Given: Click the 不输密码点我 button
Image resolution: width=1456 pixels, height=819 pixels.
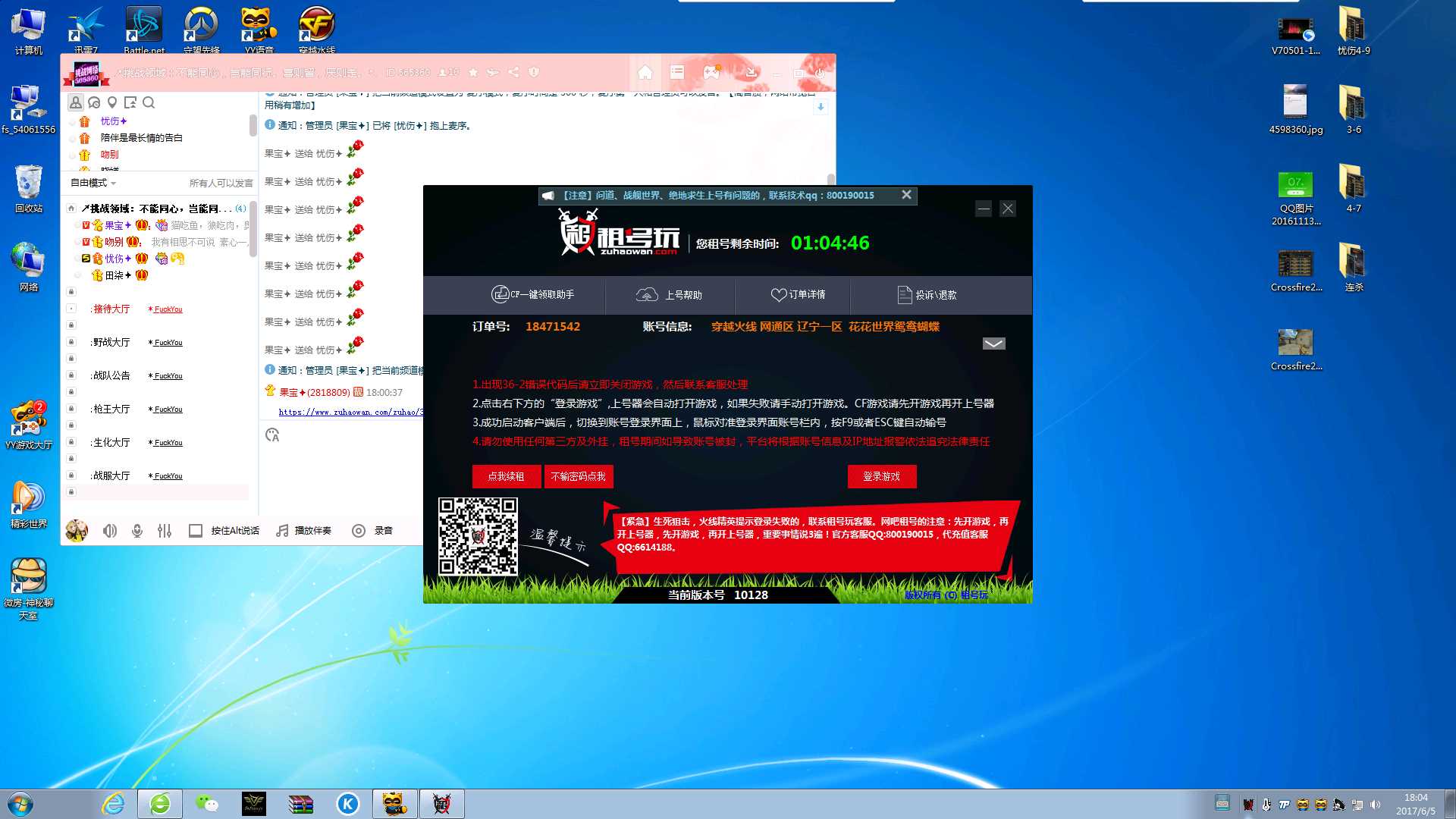Looking at the screenshot, I should 578,476.
